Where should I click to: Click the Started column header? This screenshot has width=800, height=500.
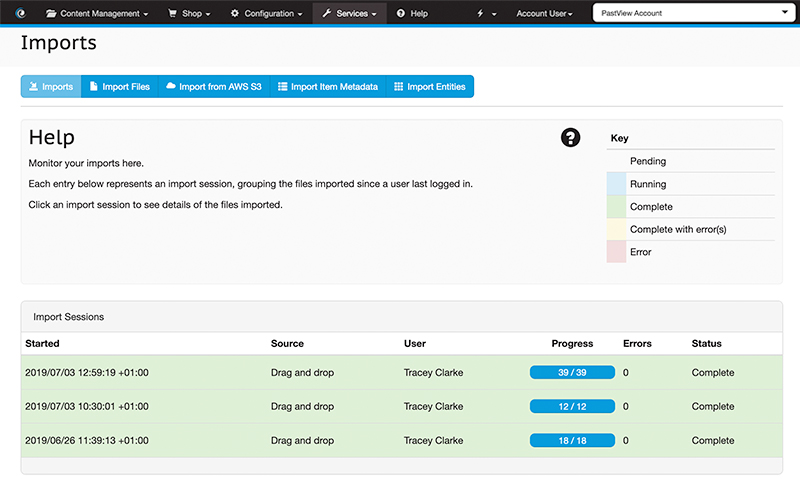[x=42, y=343]
